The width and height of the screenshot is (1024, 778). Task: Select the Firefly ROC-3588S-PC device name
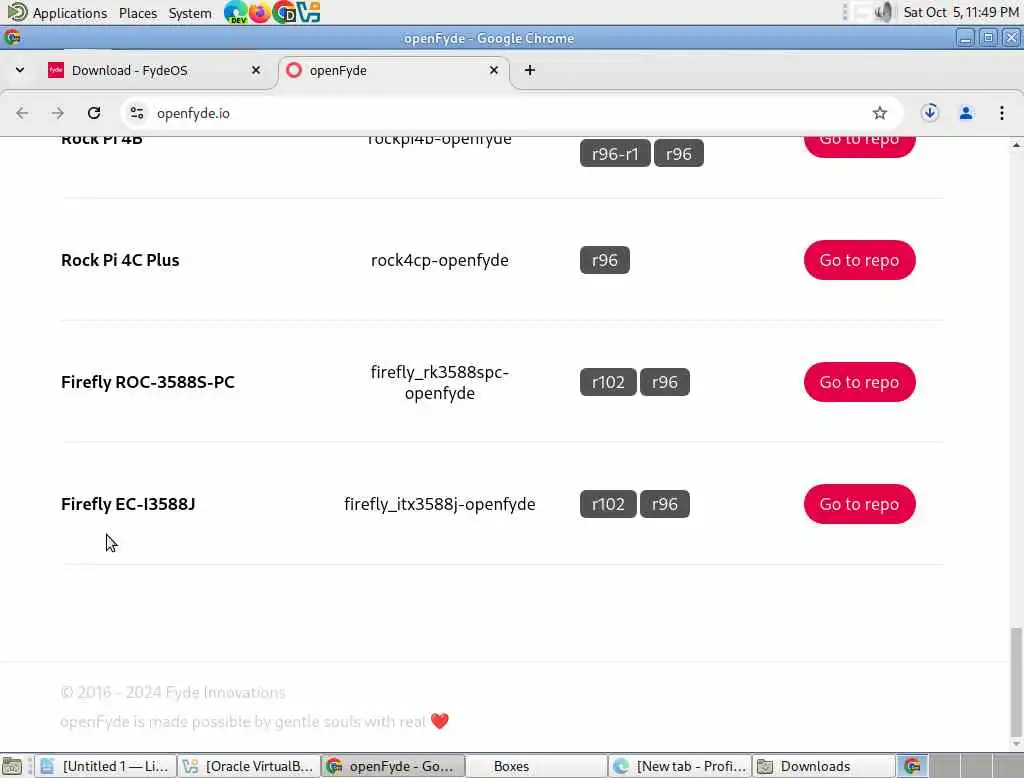(148, 382)
